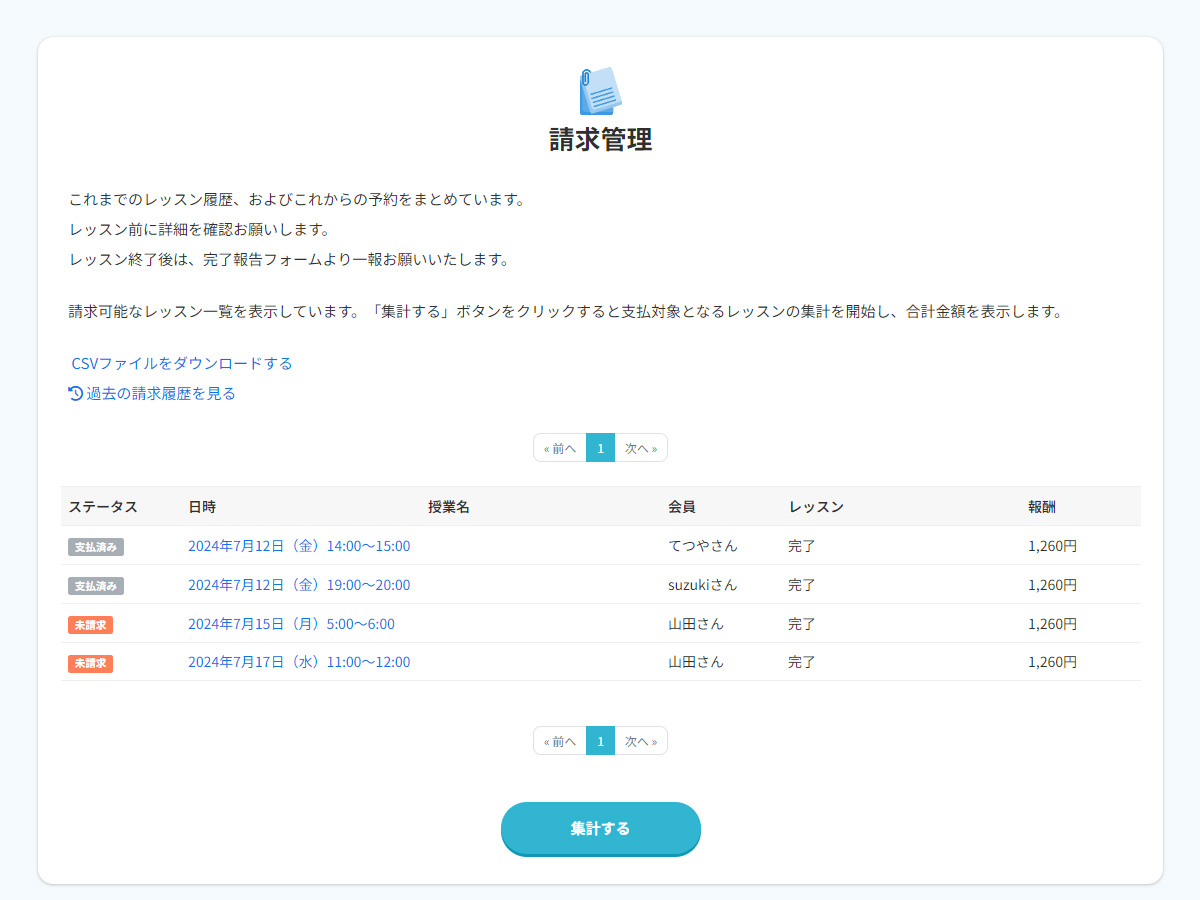Screen dimensions: 1200x900
Task: Open the July 15 5:00〜6:00 lesson details
Action: pyautogui.click(x=290, y=623)
